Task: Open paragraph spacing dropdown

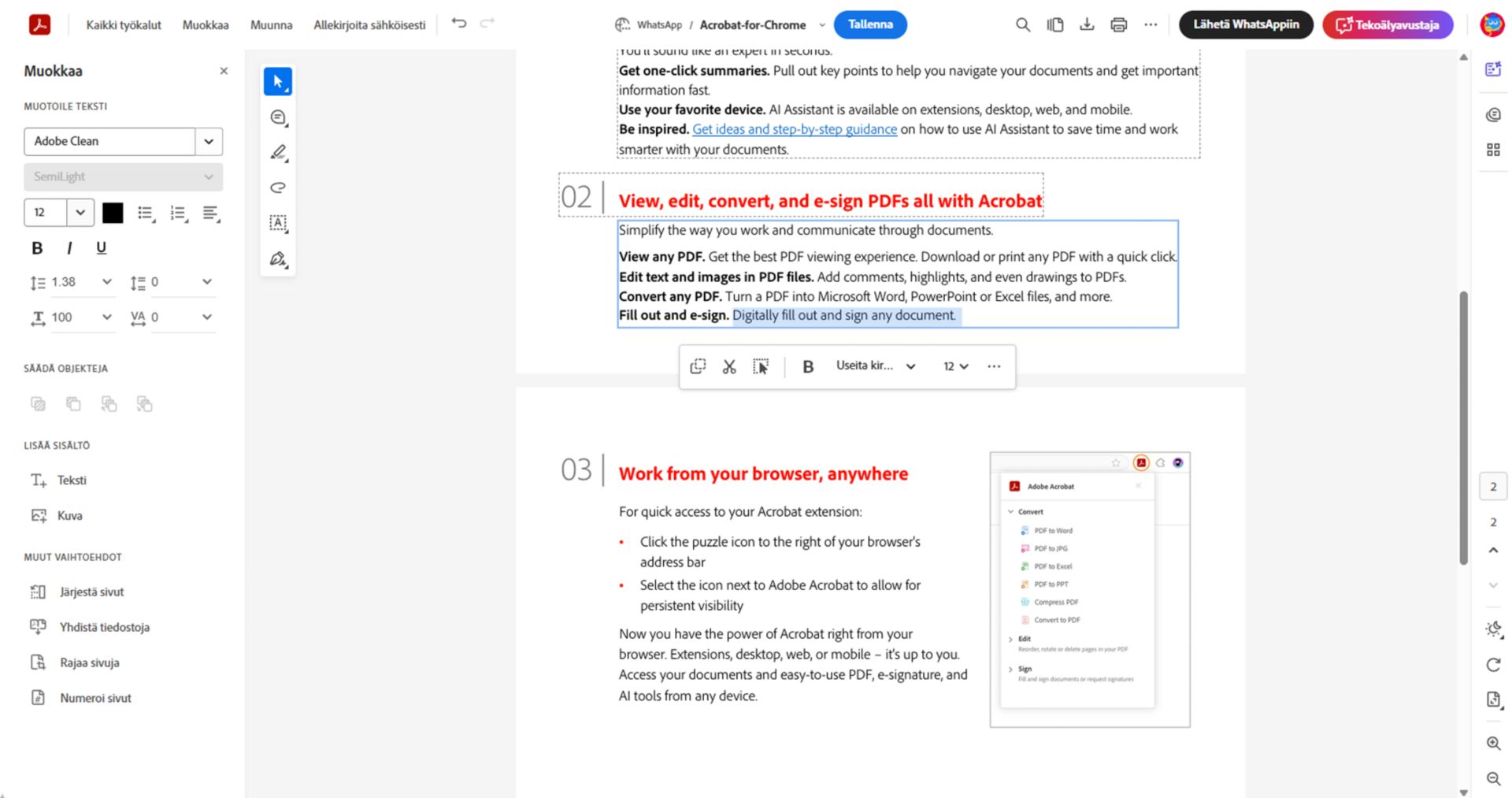Action: click(207, 282)
